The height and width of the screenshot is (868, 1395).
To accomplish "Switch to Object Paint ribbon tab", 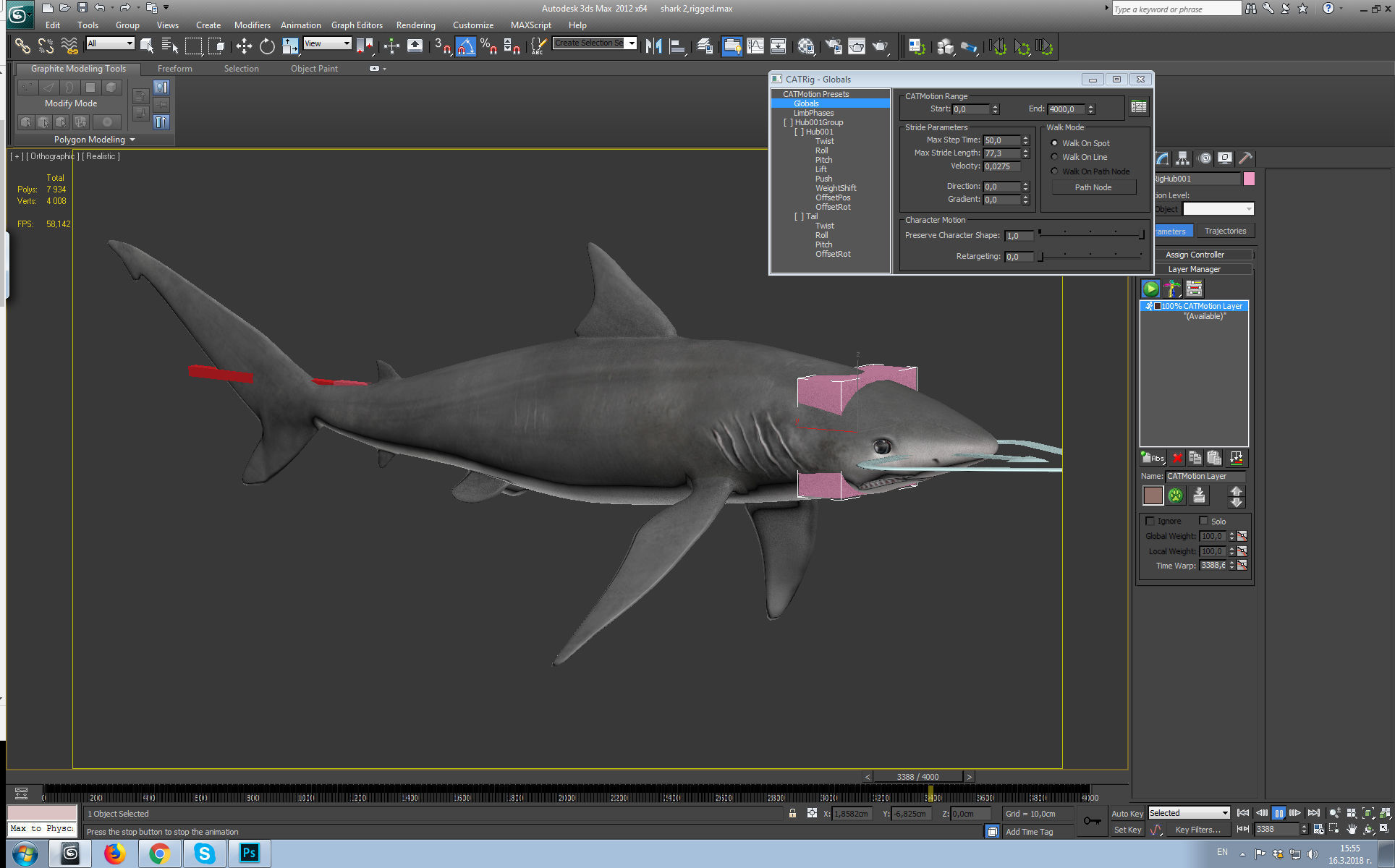I will coord(314,69).
